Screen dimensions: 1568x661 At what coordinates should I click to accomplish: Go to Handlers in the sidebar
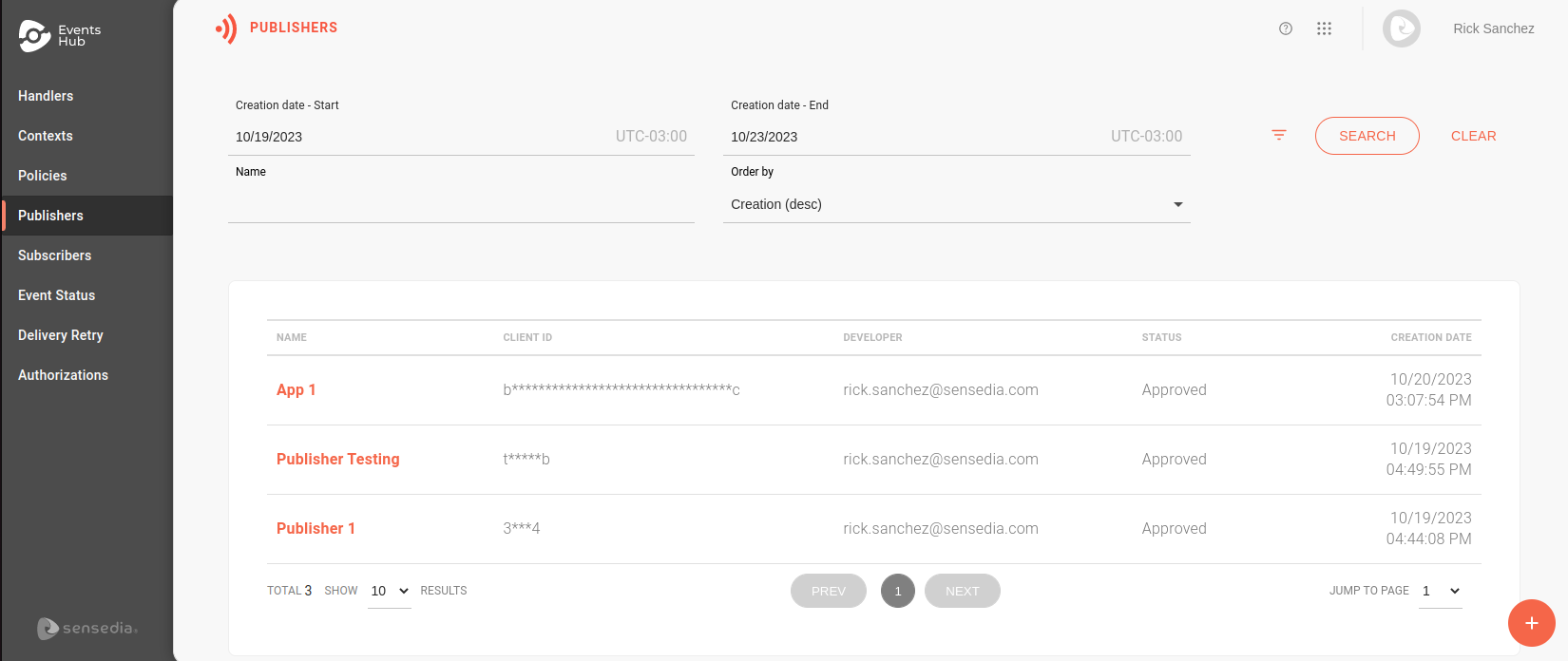(46, 96)
